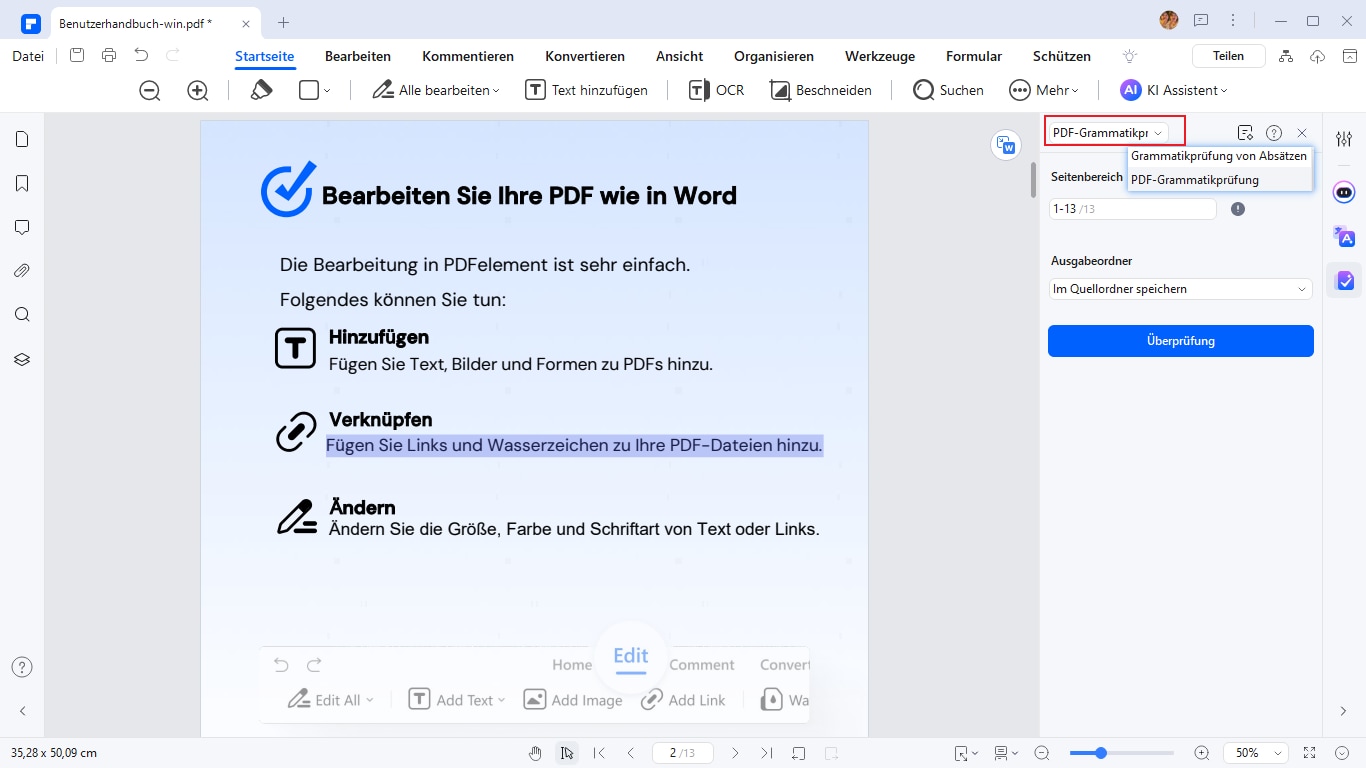Click the Seitenbereich 1-13 input field

1132,209
